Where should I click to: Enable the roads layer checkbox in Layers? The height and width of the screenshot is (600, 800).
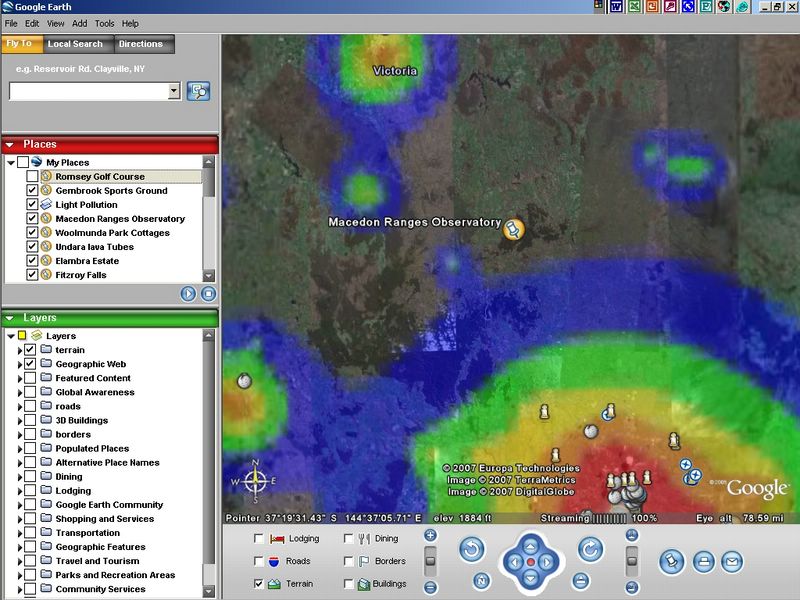30,406
